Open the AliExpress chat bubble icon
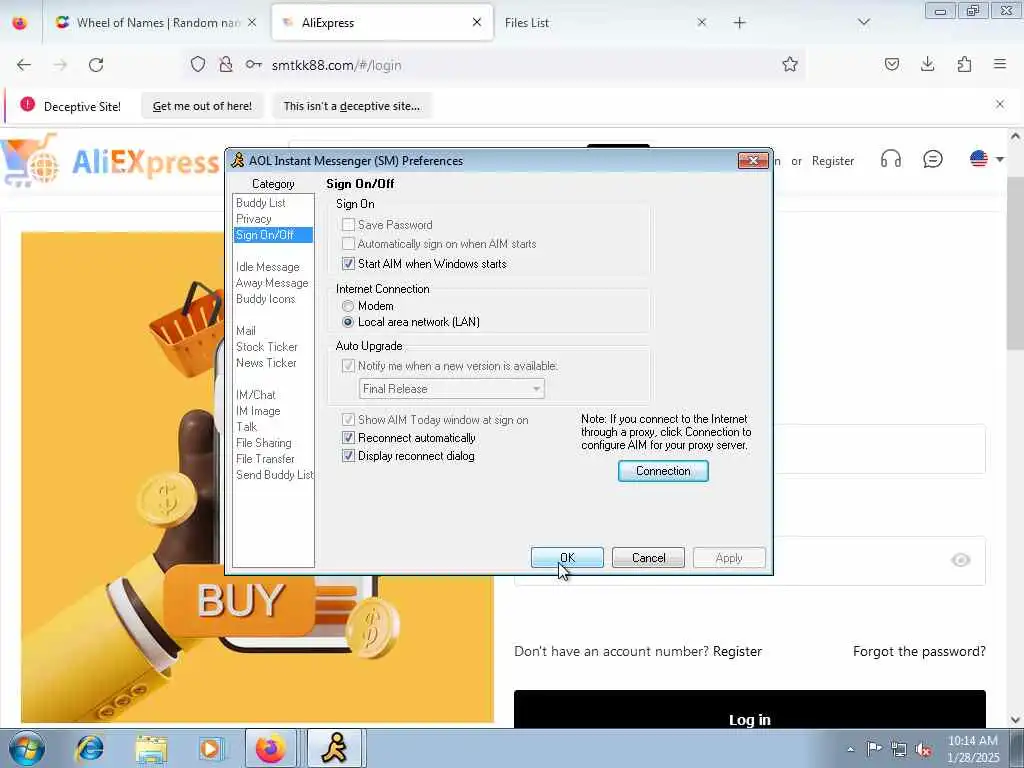The width and height of the screenshot is (1024, 768). 933,159
